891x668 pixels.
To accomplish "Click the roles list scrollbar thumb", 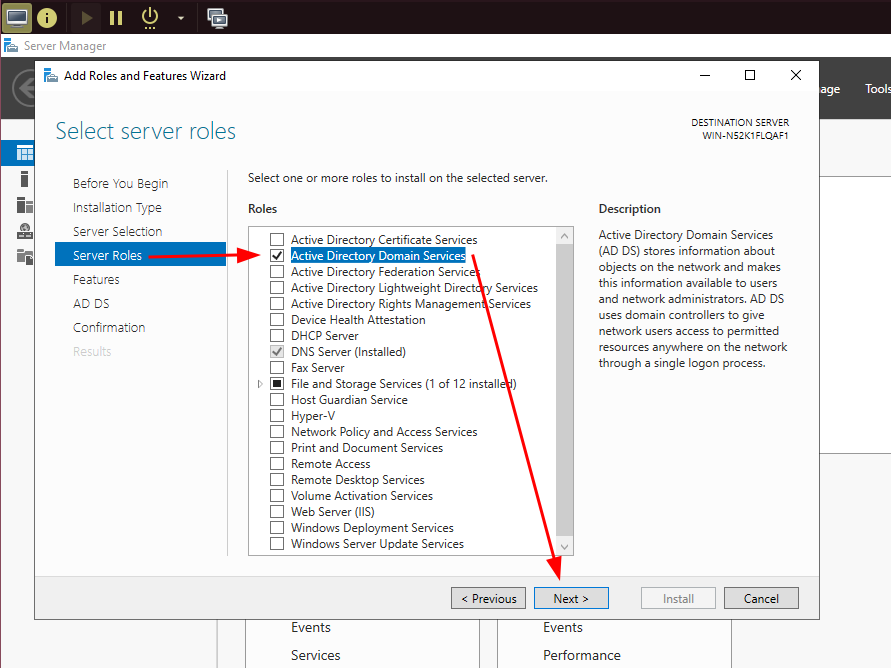I will click(564, 389).
